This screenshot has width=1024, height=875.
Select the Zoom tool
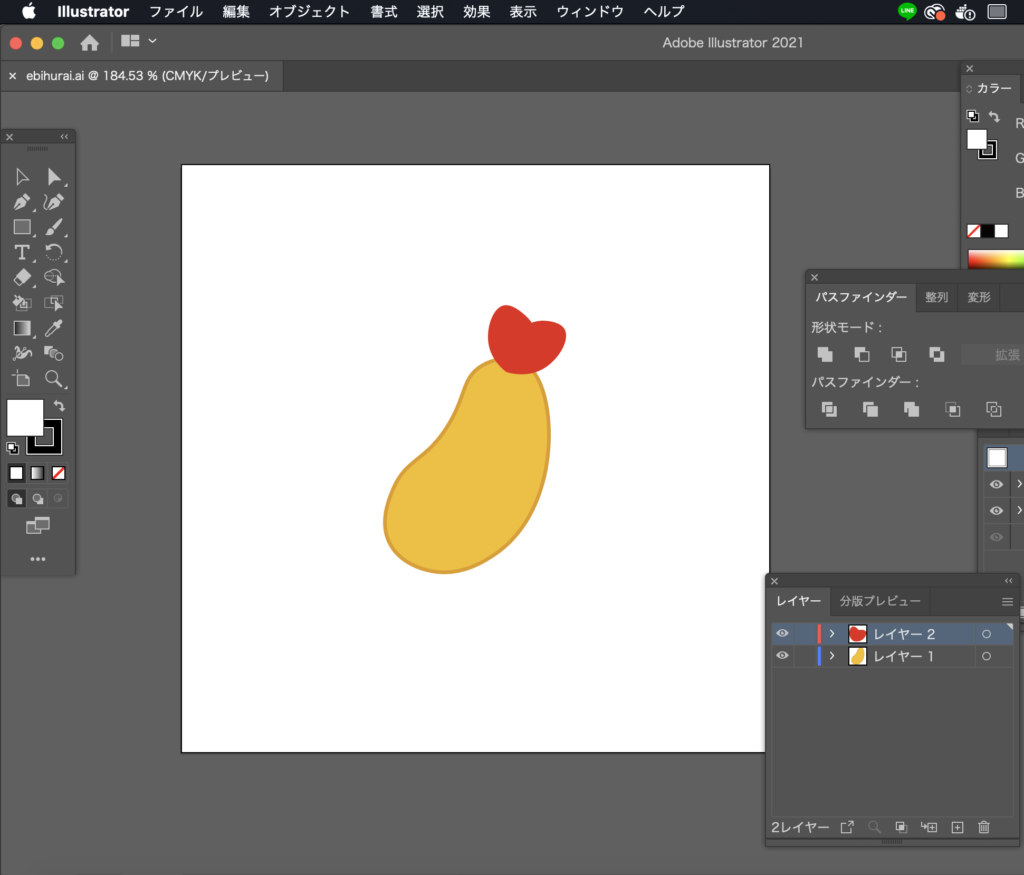coord(55,379)
